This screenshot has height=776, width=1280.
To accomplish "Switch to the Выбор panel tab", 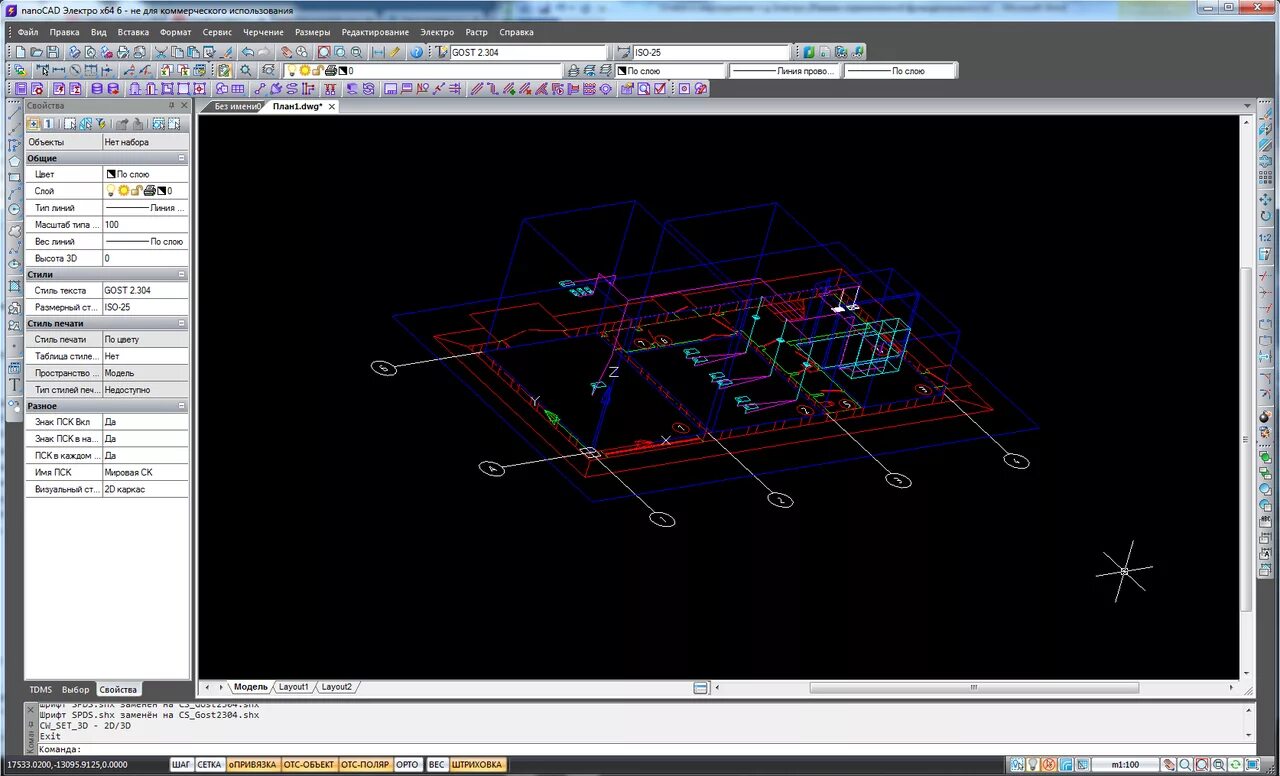I will coord(75,689).
